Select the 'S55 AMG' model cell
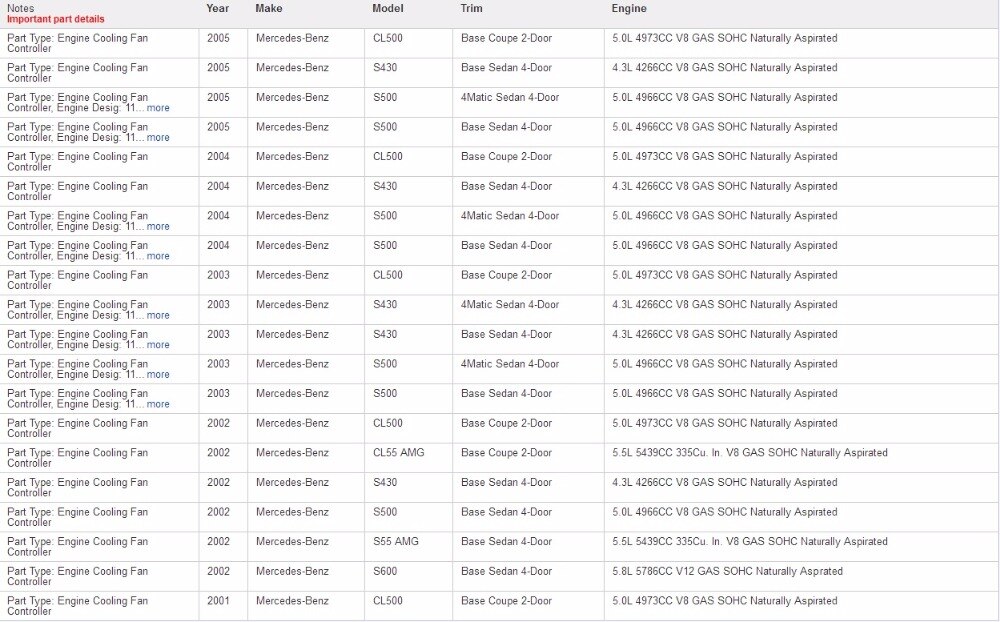 click(396, 541)
